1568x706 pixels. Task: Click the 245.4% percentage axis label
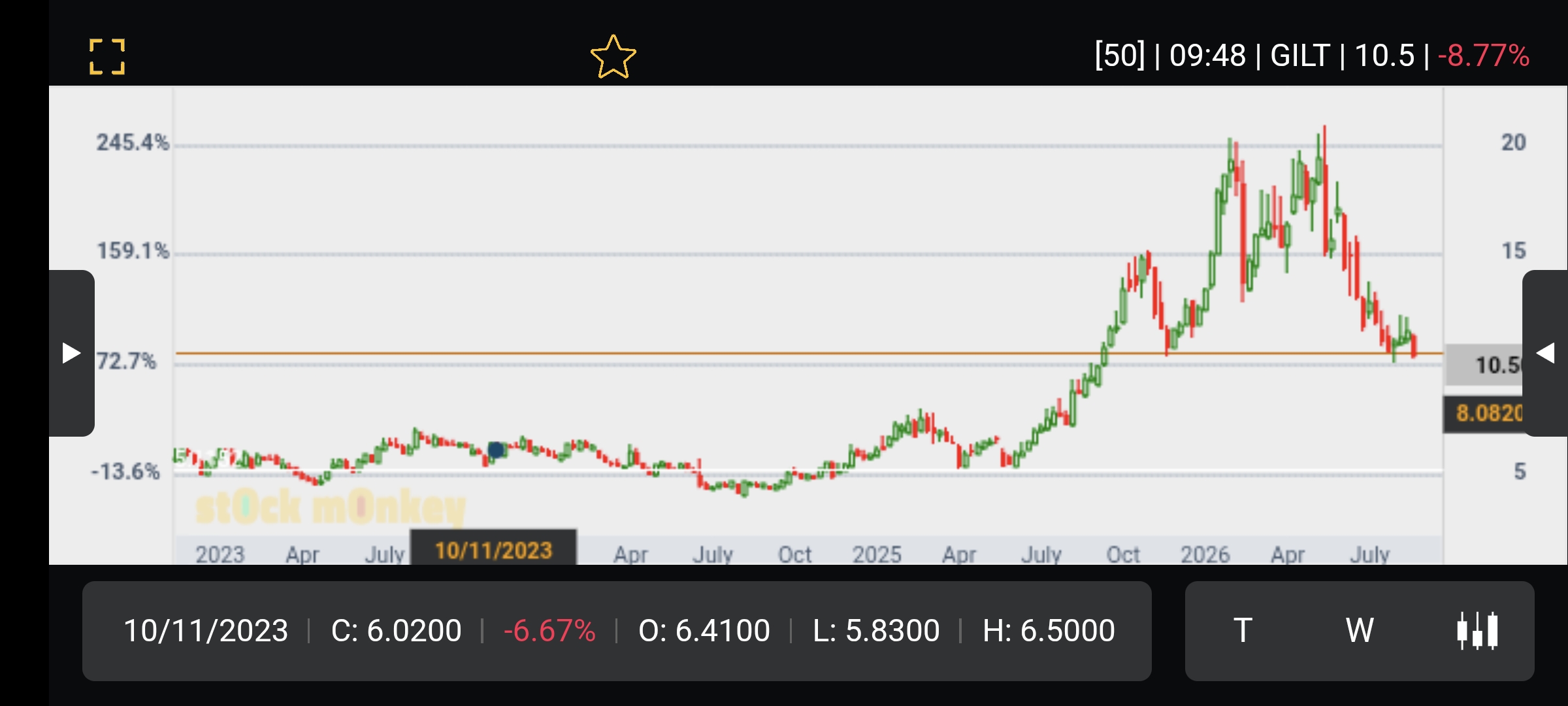[133, 143]
